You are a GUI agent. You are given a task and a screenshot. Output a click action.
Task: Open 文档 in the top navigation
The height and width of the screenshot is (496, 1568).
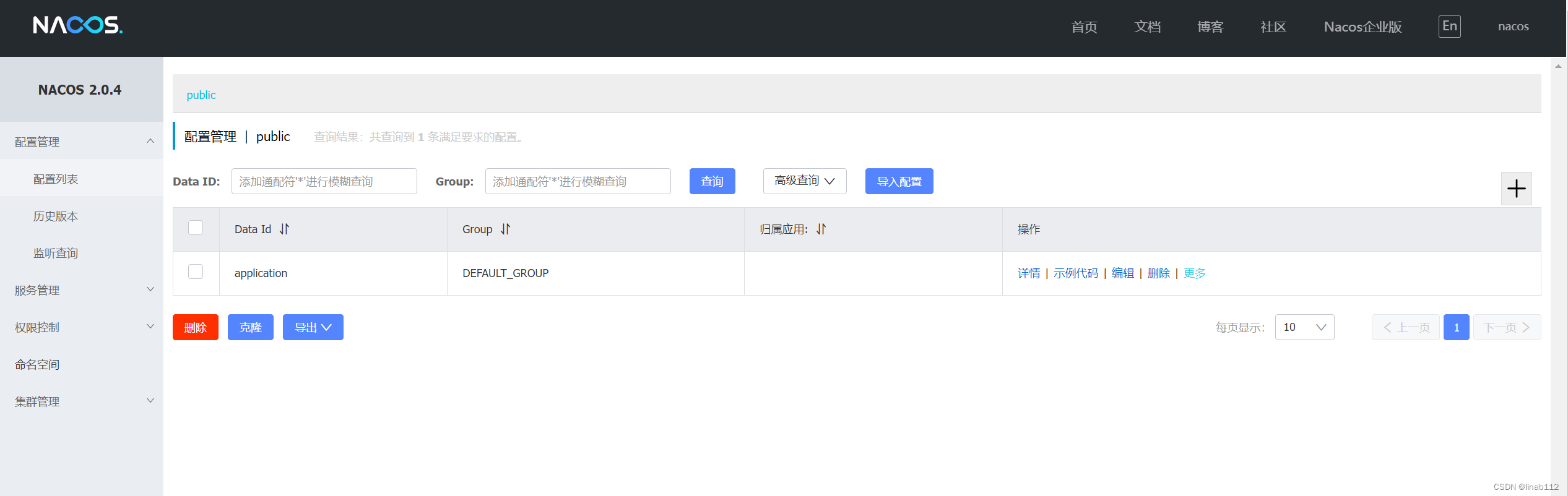(1147, 27)
